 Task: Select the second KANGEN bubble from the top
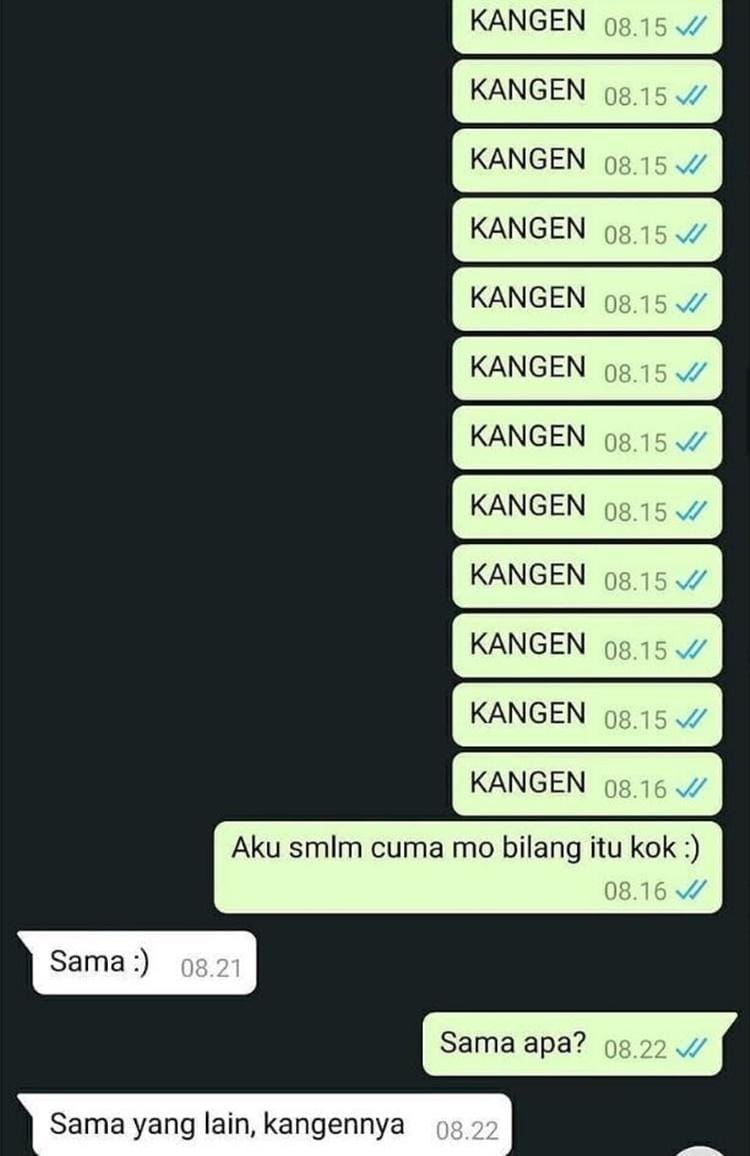(587, 91)
